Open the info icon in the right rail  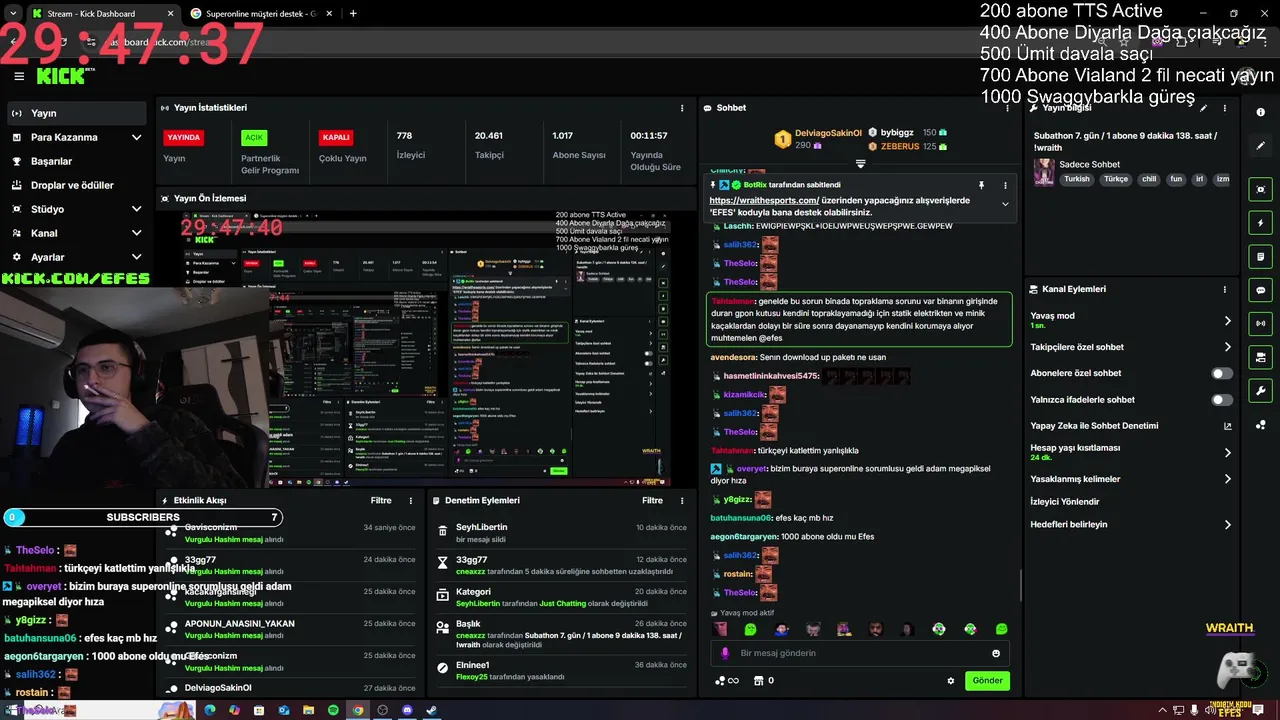(x=1261, y=112)
